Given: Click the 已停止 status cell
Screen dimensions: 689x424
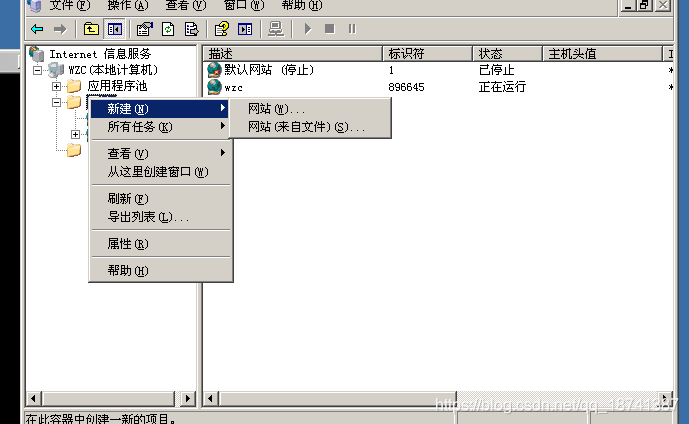Looking at the screenshot, I should click(x=497, y=70).
